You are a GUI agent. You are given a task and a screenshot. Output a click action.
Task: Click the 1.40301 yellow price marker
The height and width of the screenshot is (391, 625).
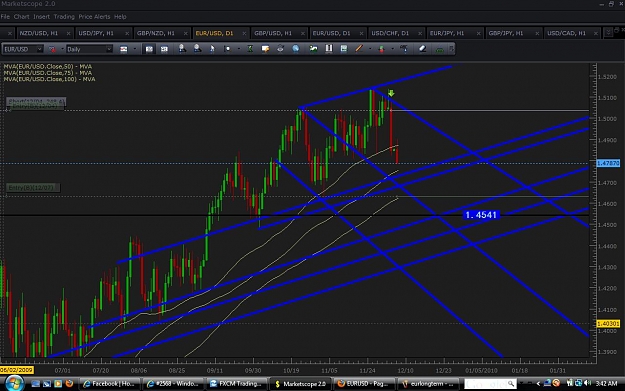click(x=608, y=324)
